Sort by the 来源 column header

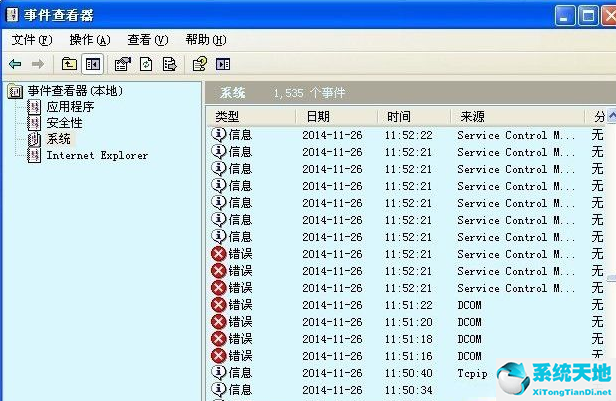click(518, 116)
